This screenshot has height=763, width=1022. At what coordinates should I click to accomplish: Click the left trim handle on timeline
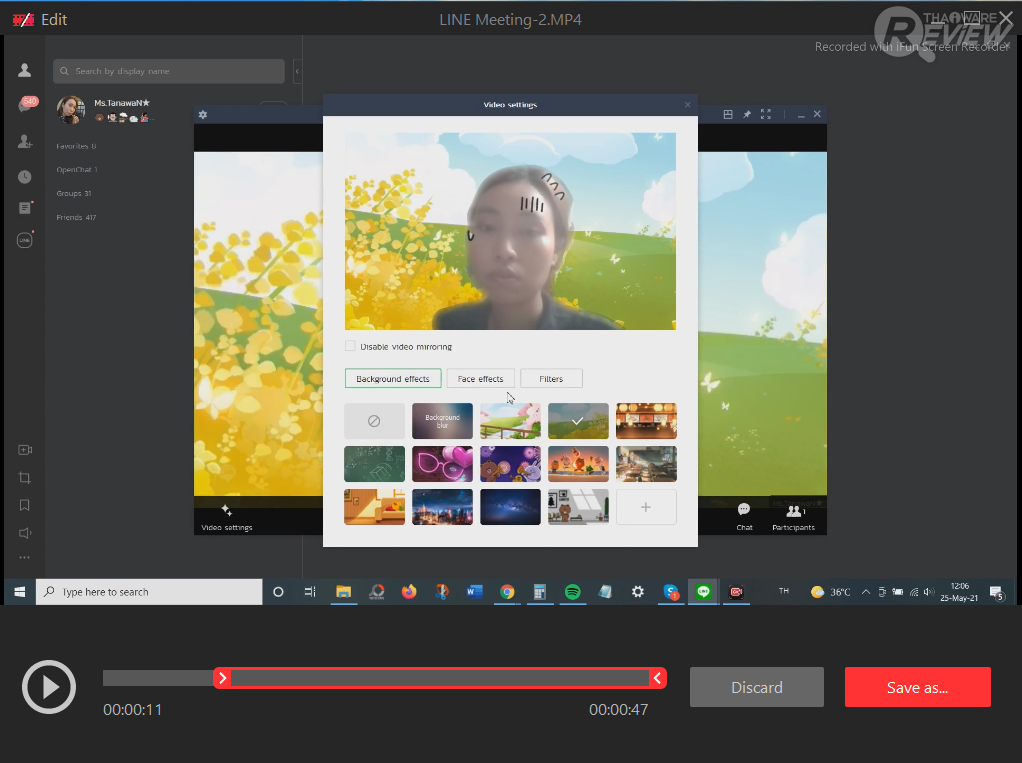pyautogui.click(x=223, y=679)
